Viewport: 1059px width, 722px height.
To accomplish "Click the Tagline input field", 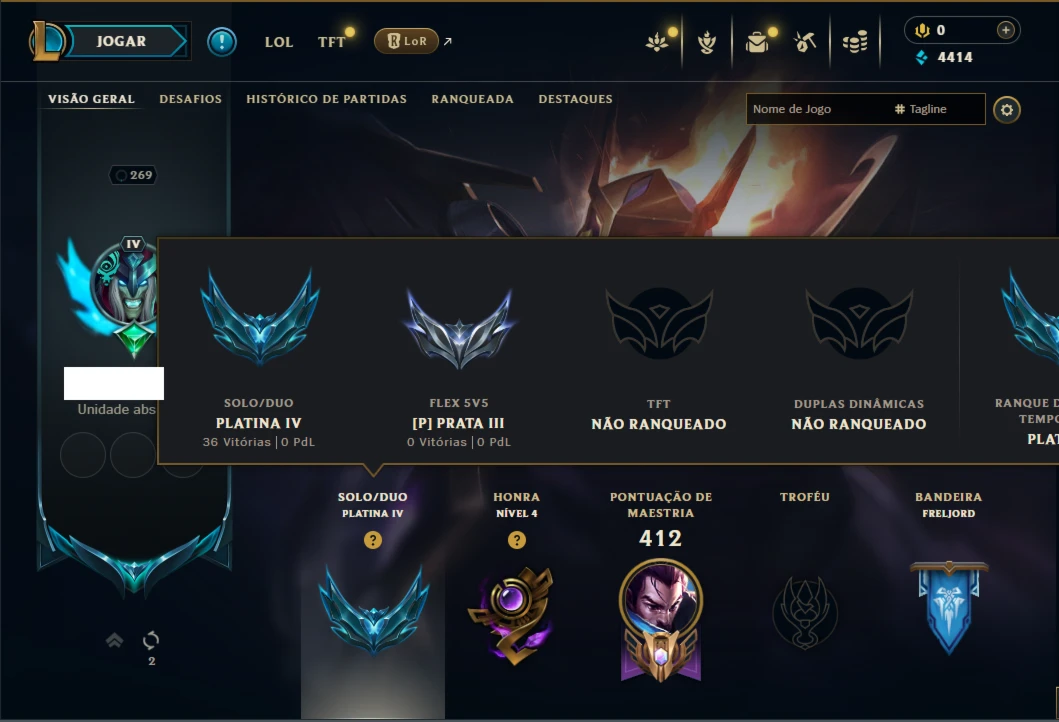I will (938, 109).
